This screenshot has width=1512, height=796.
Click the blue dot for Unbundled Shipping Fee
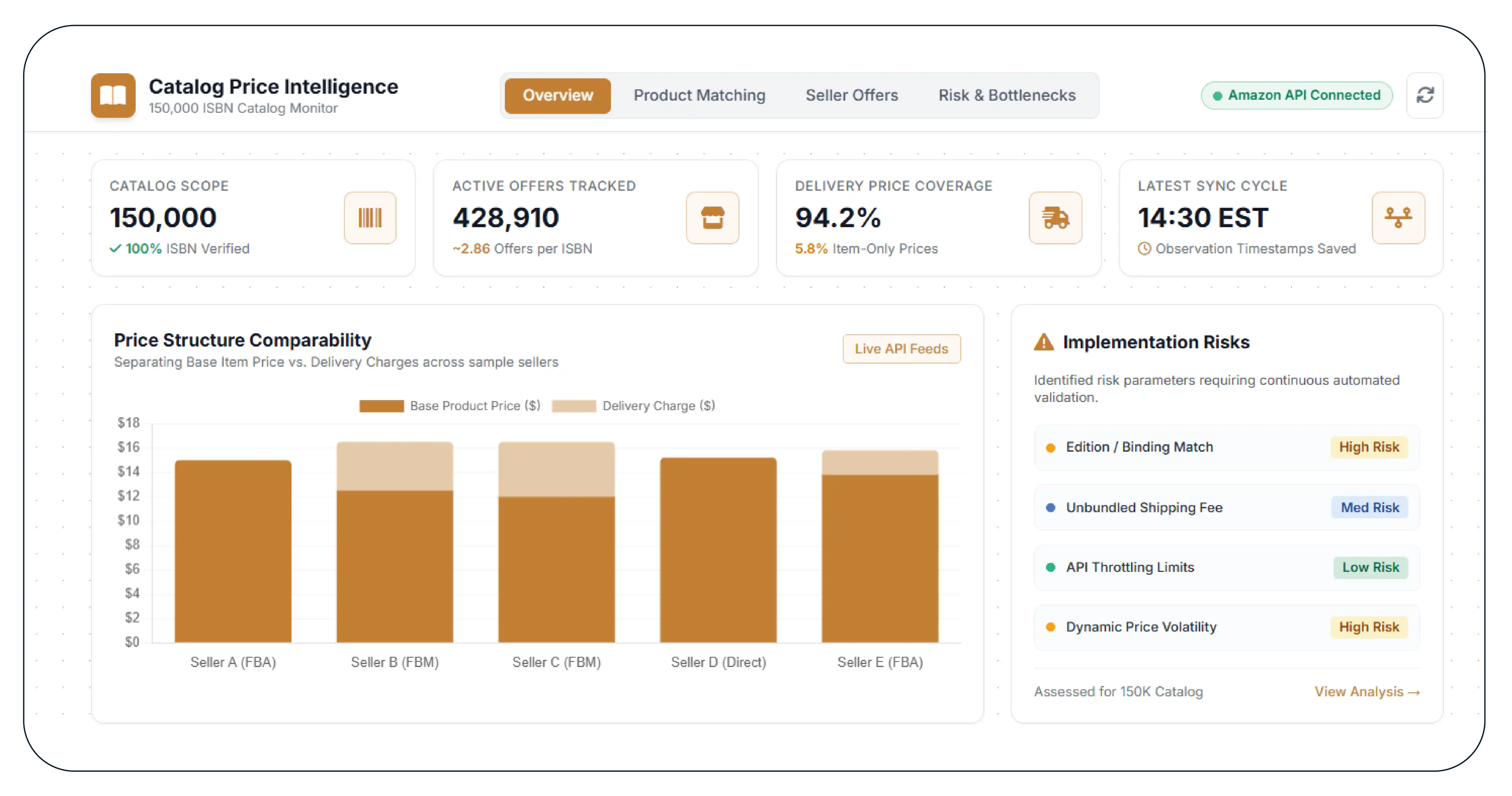click(1051, 508)
